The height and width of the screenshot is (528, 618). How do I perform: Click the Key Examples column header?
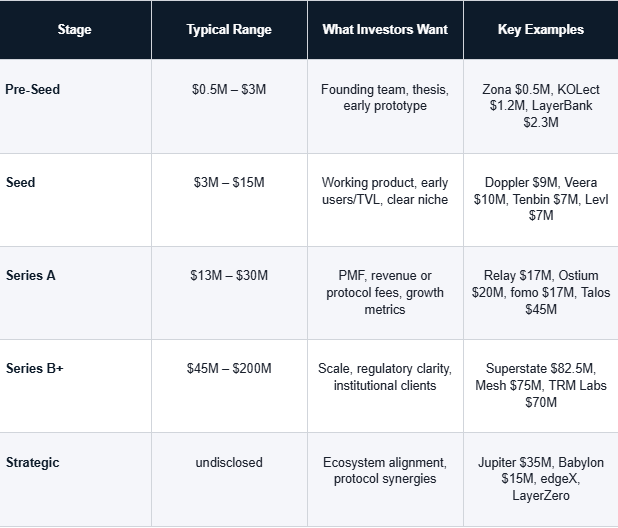541,30
